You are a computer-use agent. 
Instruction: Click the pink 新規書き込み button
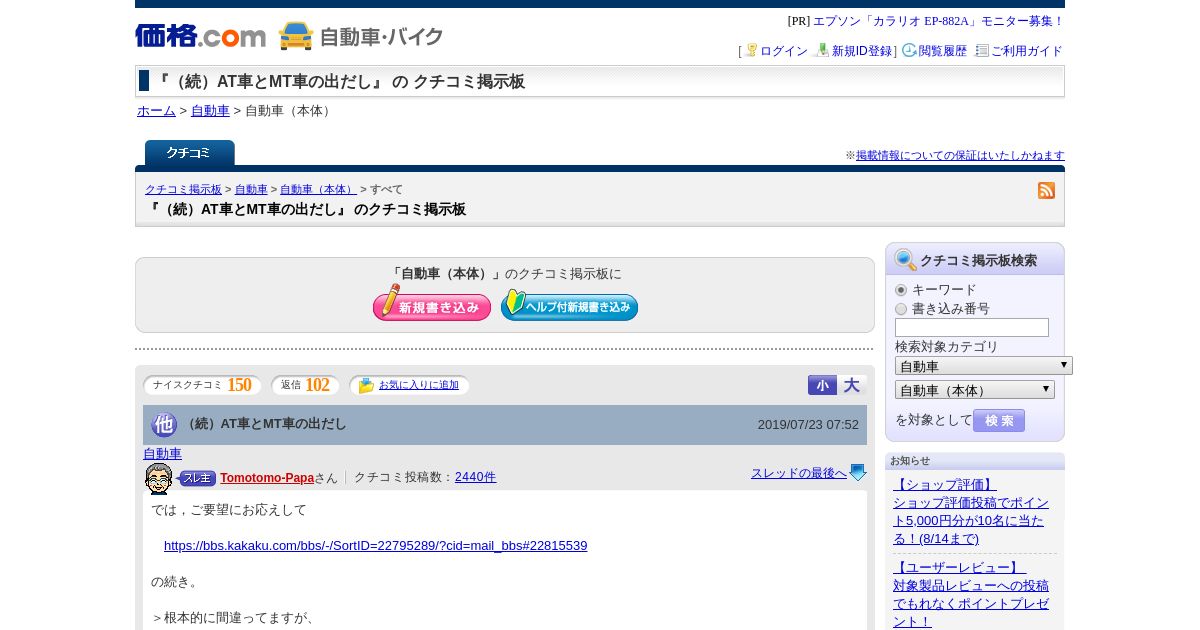[x=432, y=303]
